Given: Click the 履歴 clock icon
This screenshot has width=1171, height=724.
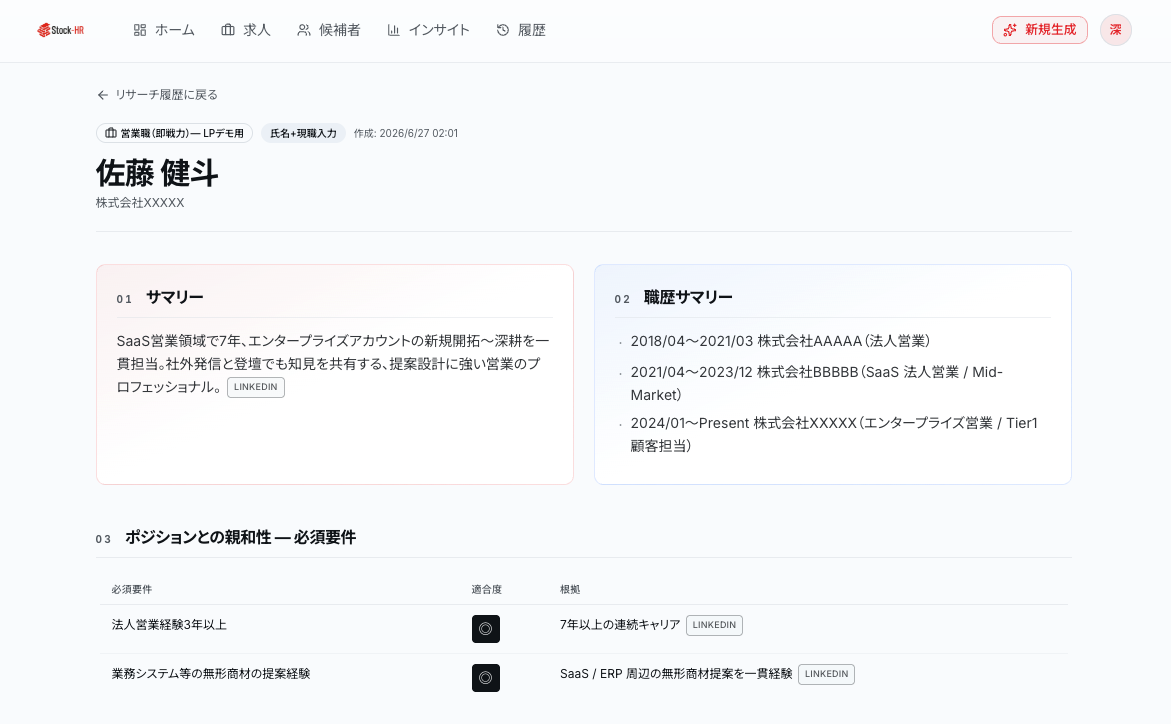Looking at the screenshot, I should (x=503, y=30).
